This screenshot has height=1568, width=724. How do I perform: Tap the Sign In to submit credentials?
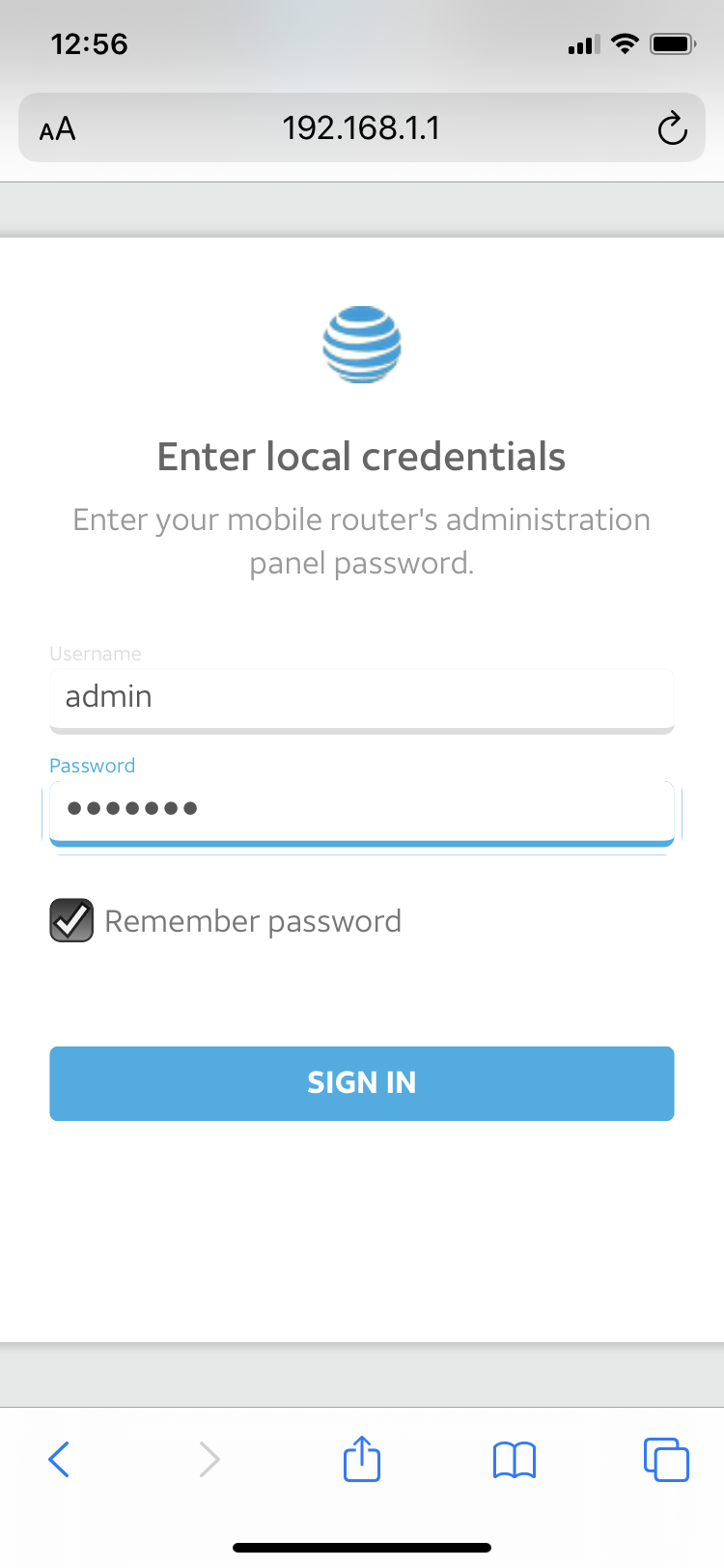tap(362, 1082)
